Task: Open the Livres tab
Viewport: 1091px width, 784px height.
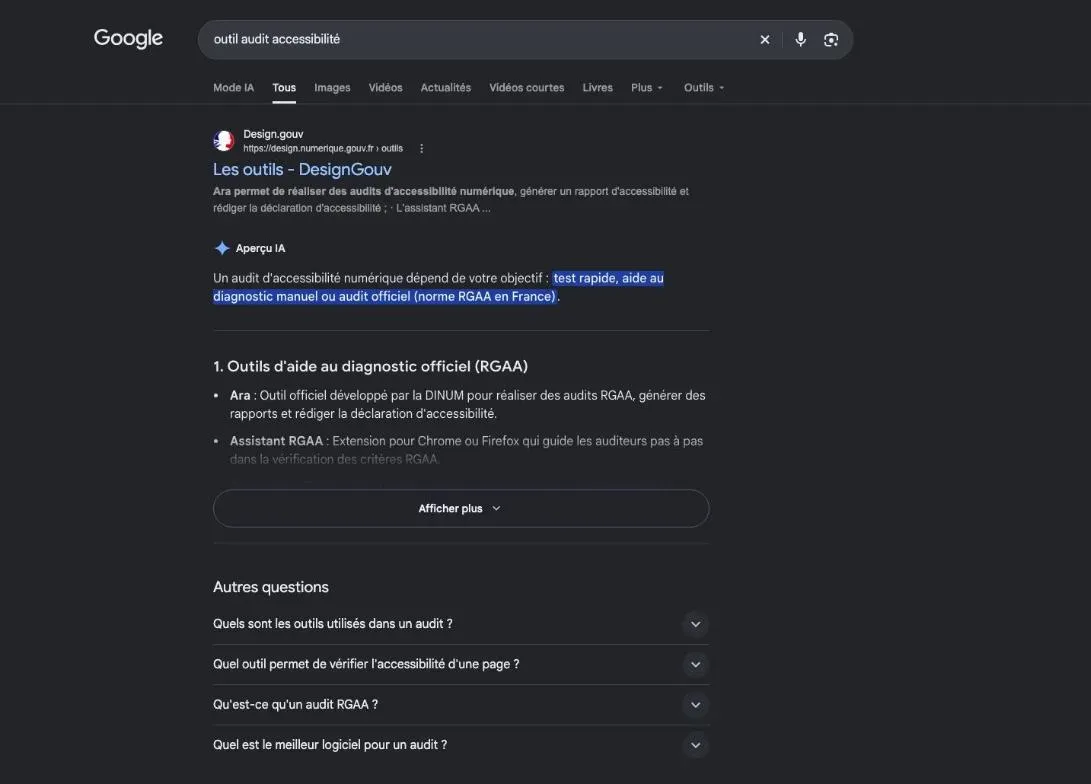Action: 598,88
